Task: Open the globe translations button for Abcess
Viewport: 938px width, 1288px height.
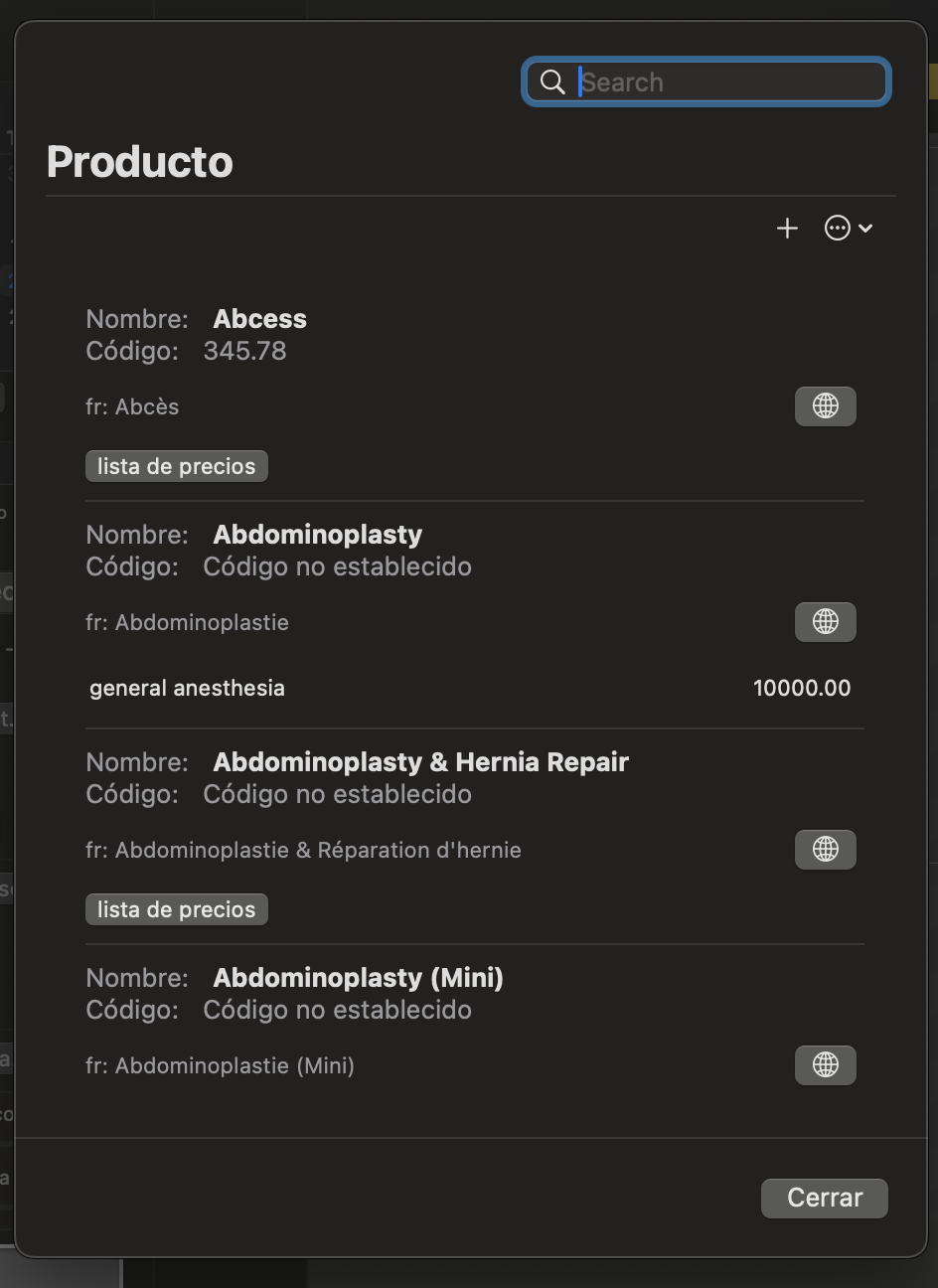Action: coord(825,405)
